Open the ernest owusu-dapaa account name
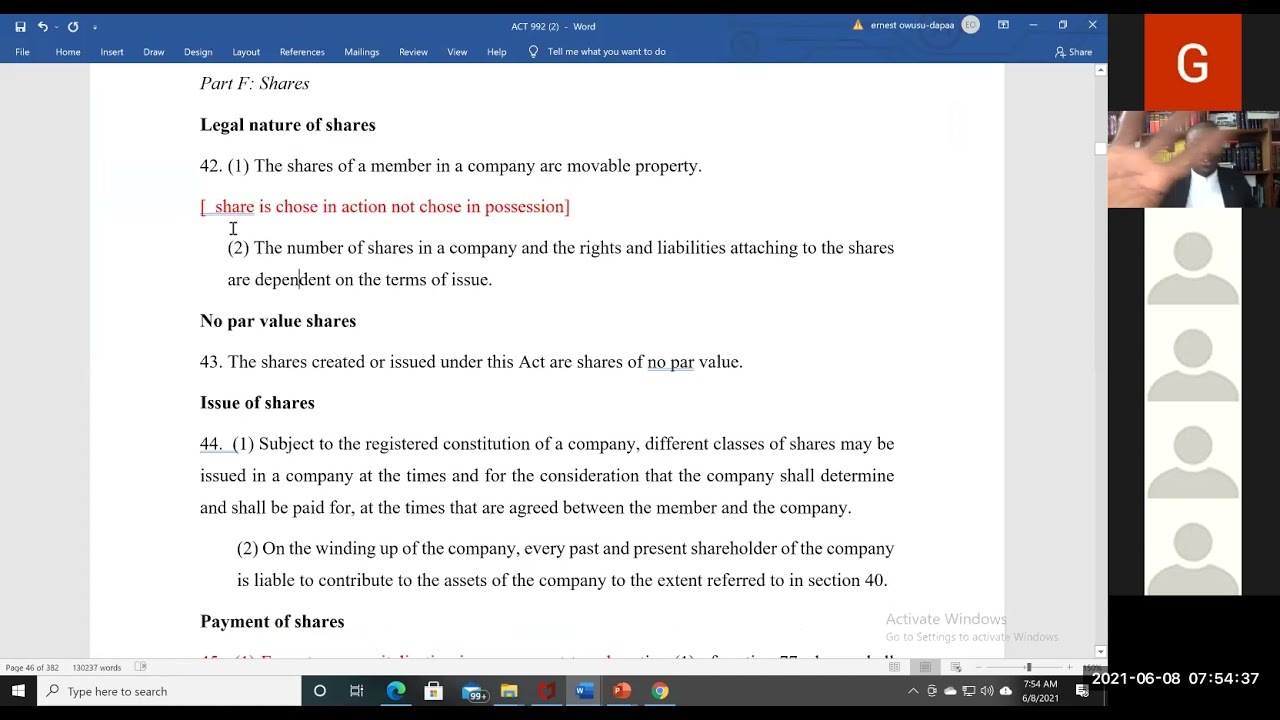The image size is (1280, 720). click(912, 26)
